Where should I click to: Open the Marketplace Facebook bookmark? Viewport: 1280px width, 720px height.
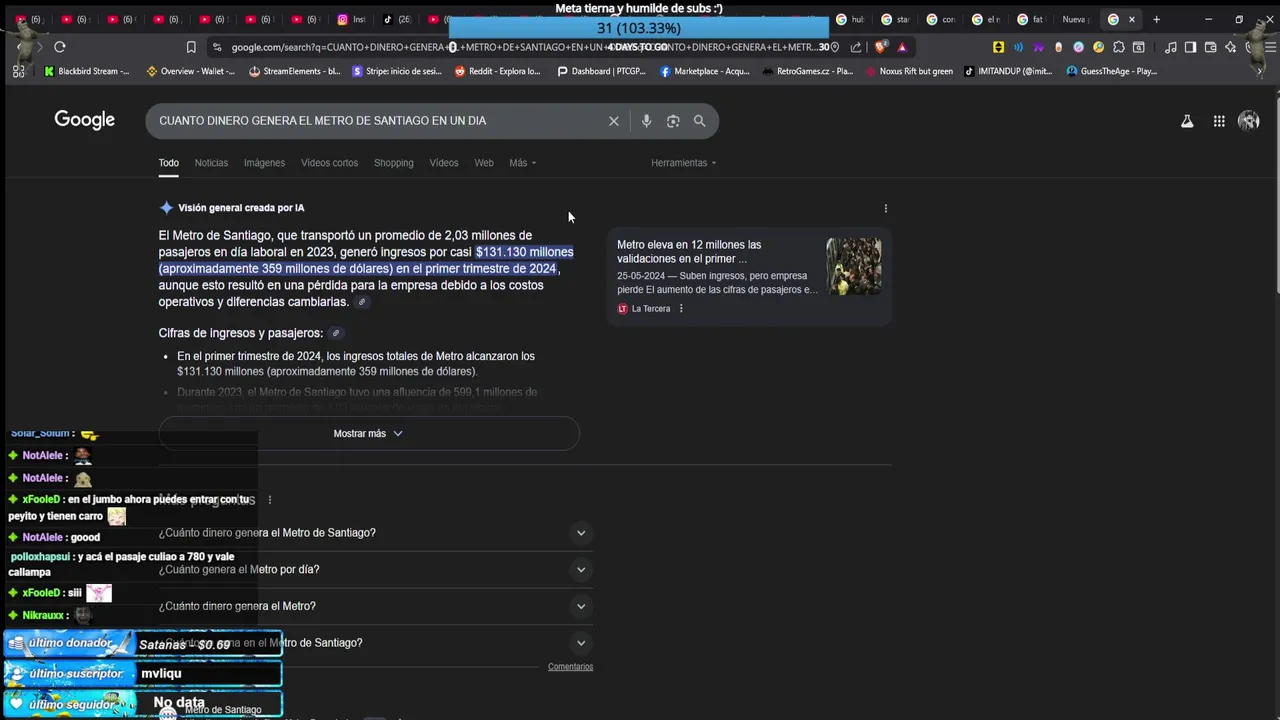(704, 71)
